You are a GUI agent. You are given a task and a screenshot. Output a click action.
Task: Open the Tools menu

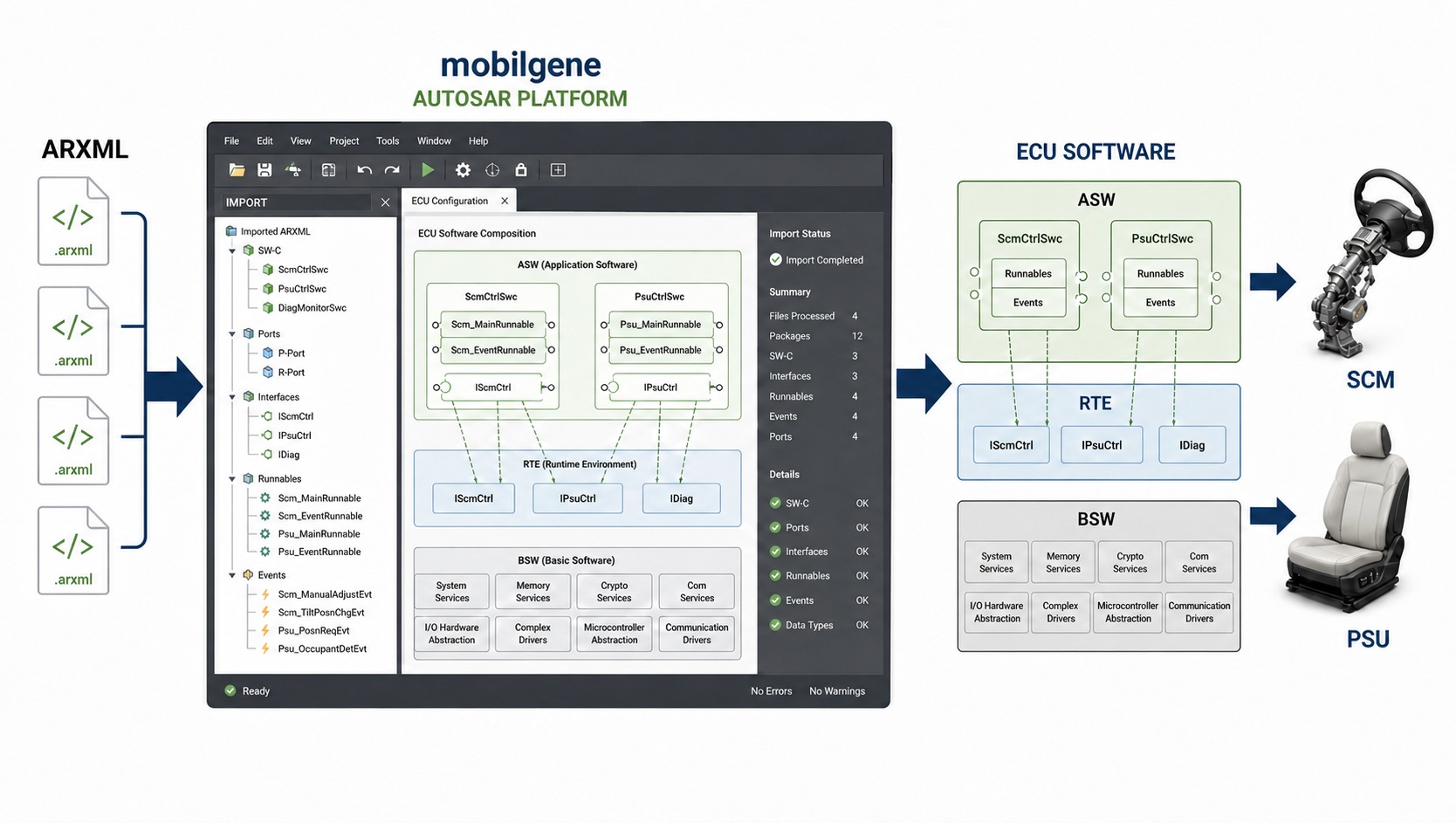[x=388, y=141]
